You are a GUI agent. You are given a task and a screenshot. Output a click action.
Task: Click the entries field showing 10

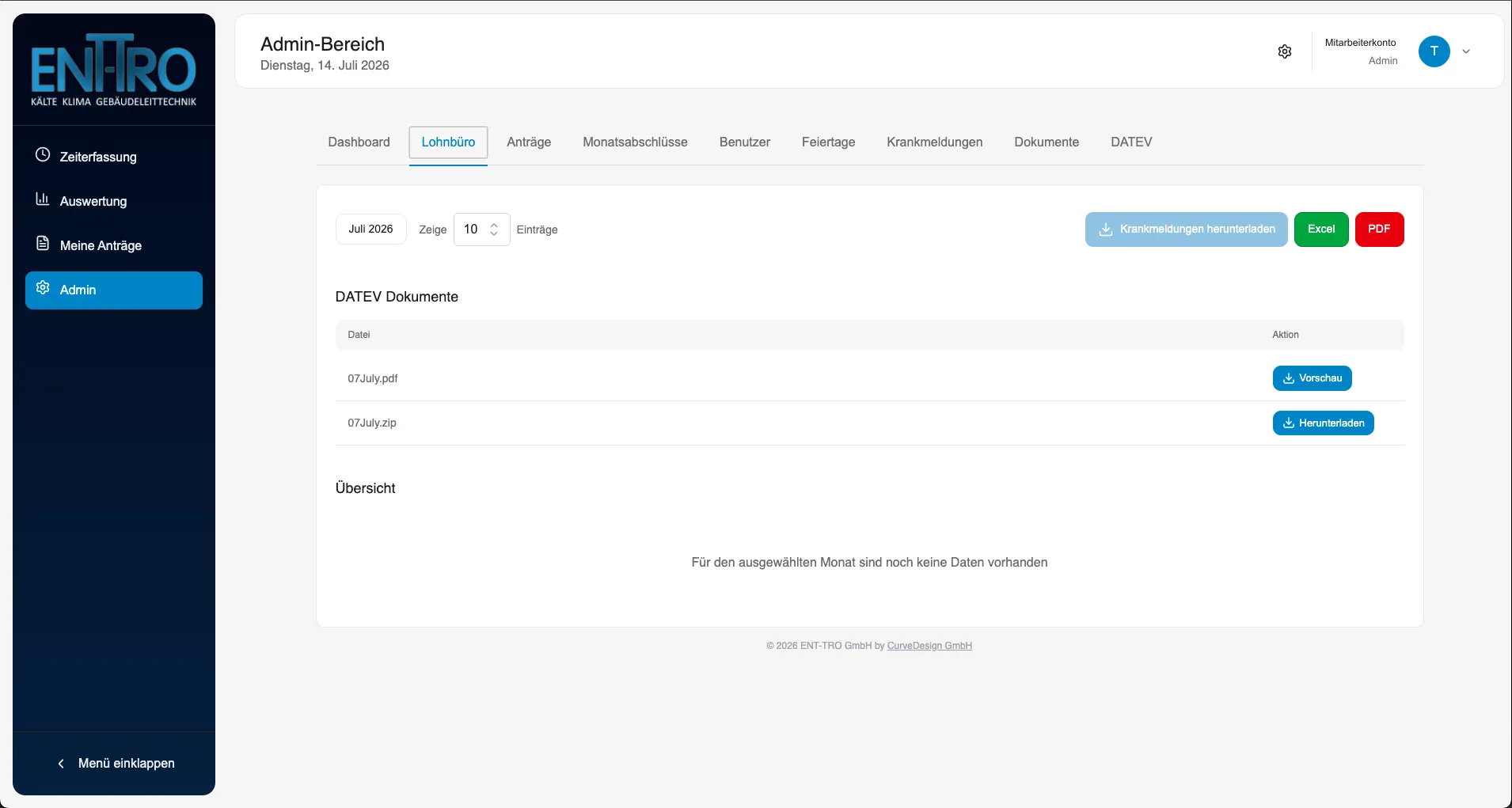pos(481,230)
